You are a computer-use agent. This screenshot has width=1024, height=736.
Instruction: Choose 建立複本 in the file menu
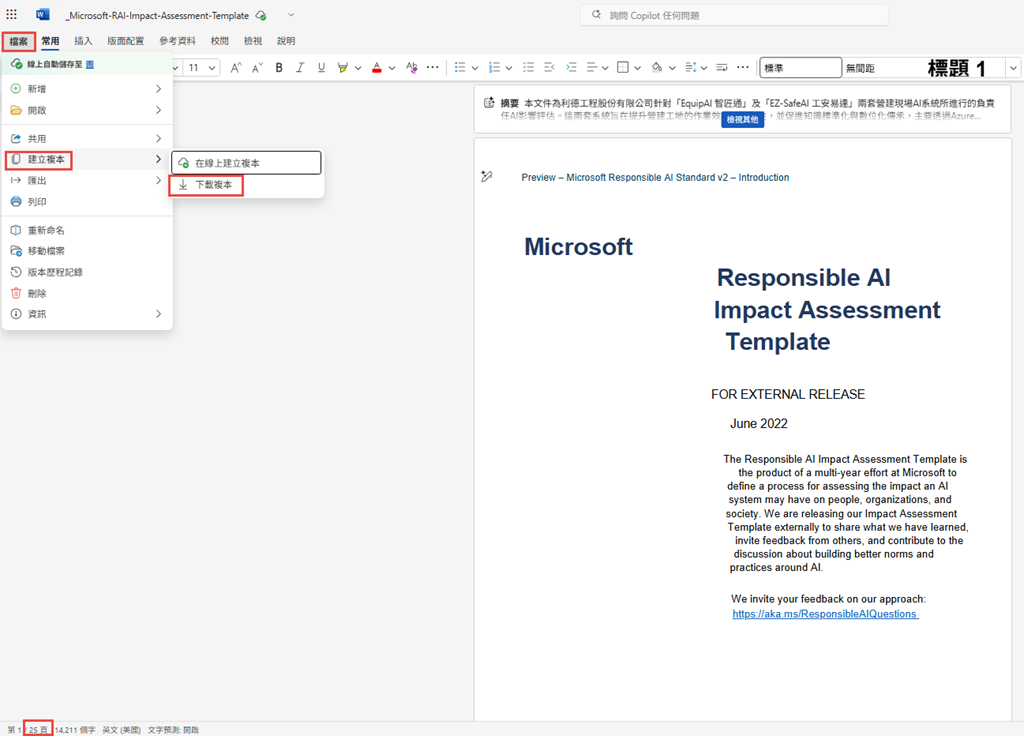click(87, 159)
